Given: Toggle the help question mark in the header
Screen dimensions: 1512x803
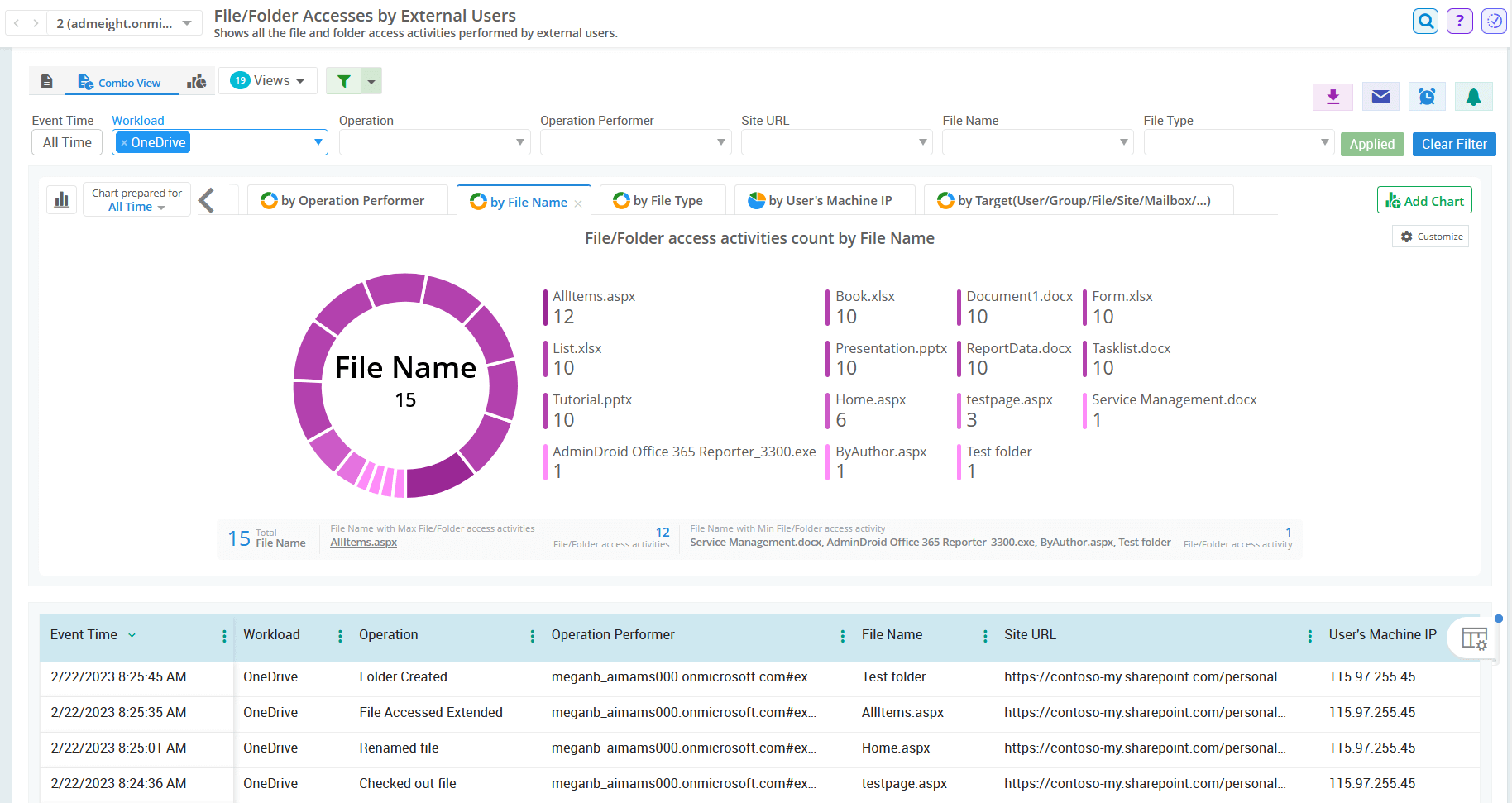Looking at the screenshot, I should [1459, 21].
